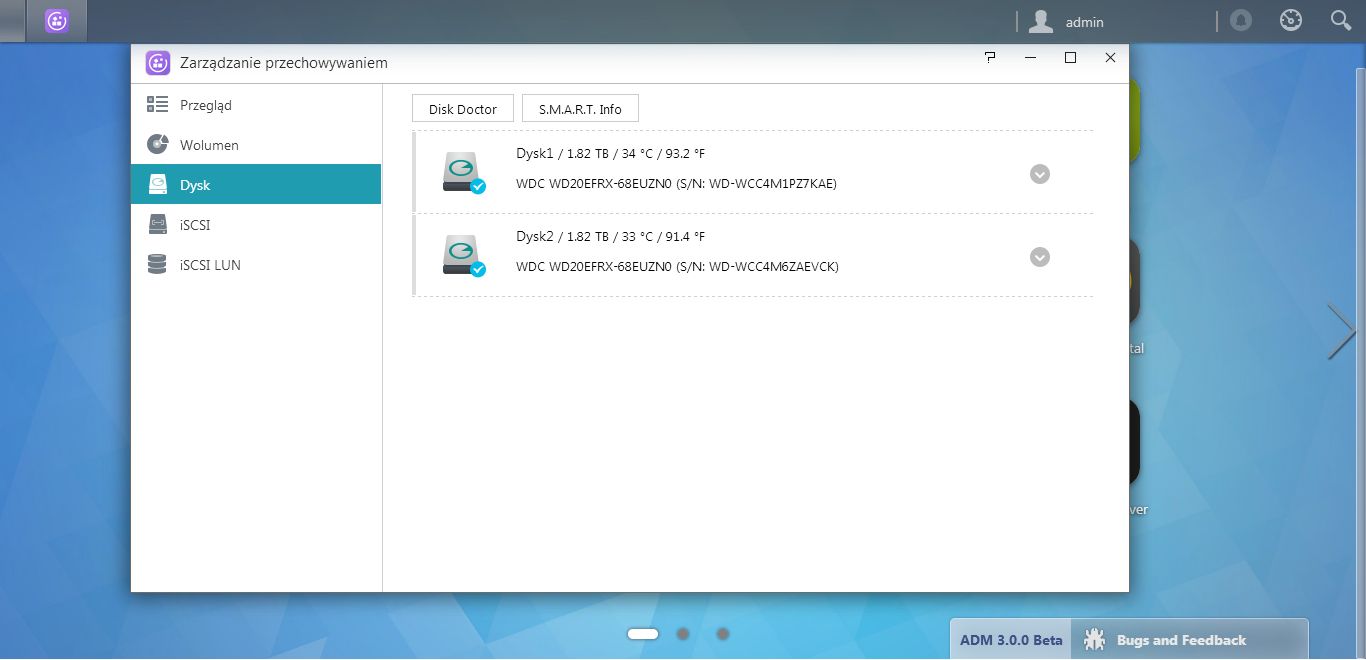Select Przegląd in sidebar
The height and width of the screenshot is (660, 1366).
coord(256,105)
